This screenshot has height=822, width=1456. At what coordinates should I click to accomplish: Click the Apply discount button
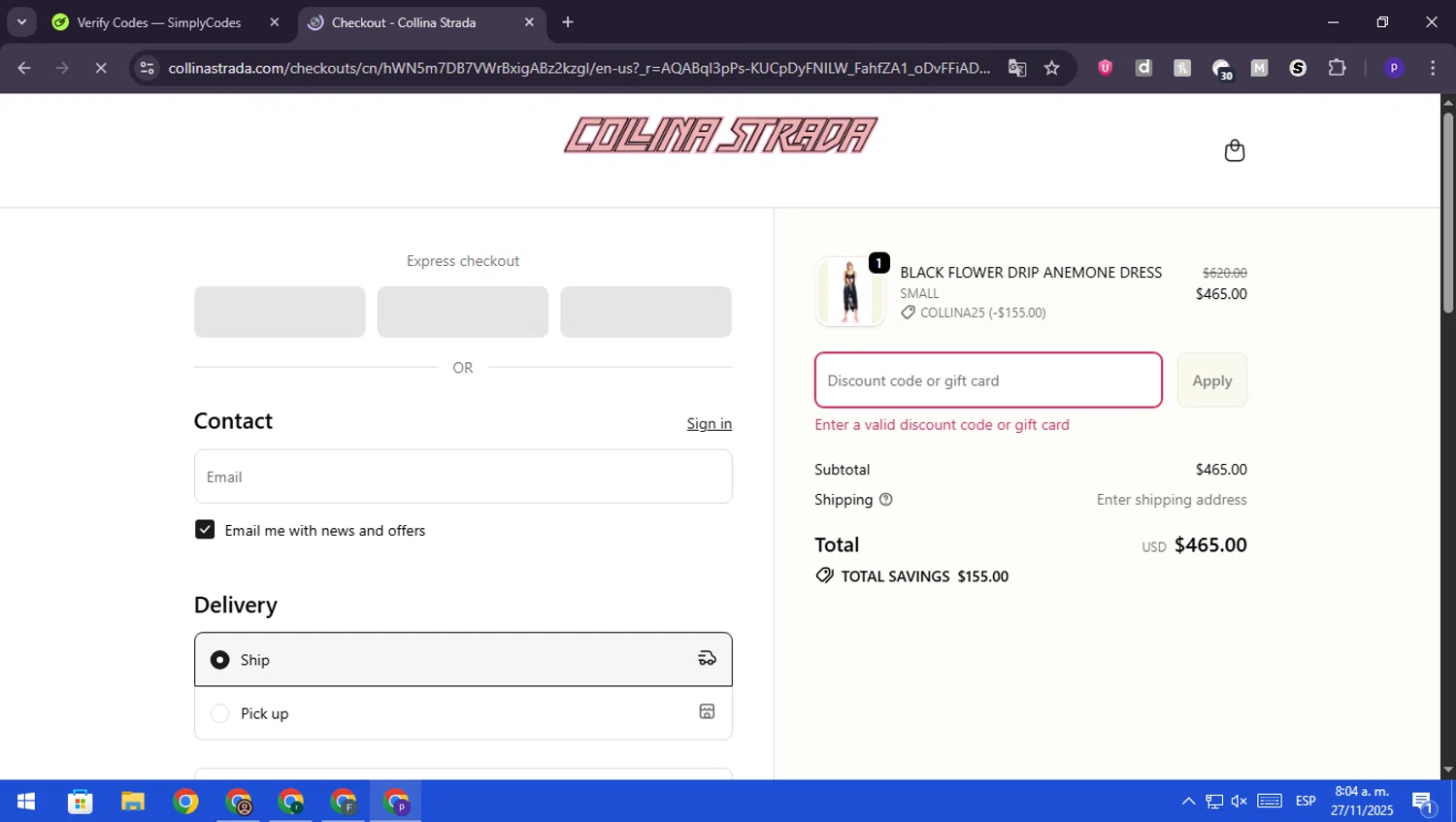point(1212,380)
